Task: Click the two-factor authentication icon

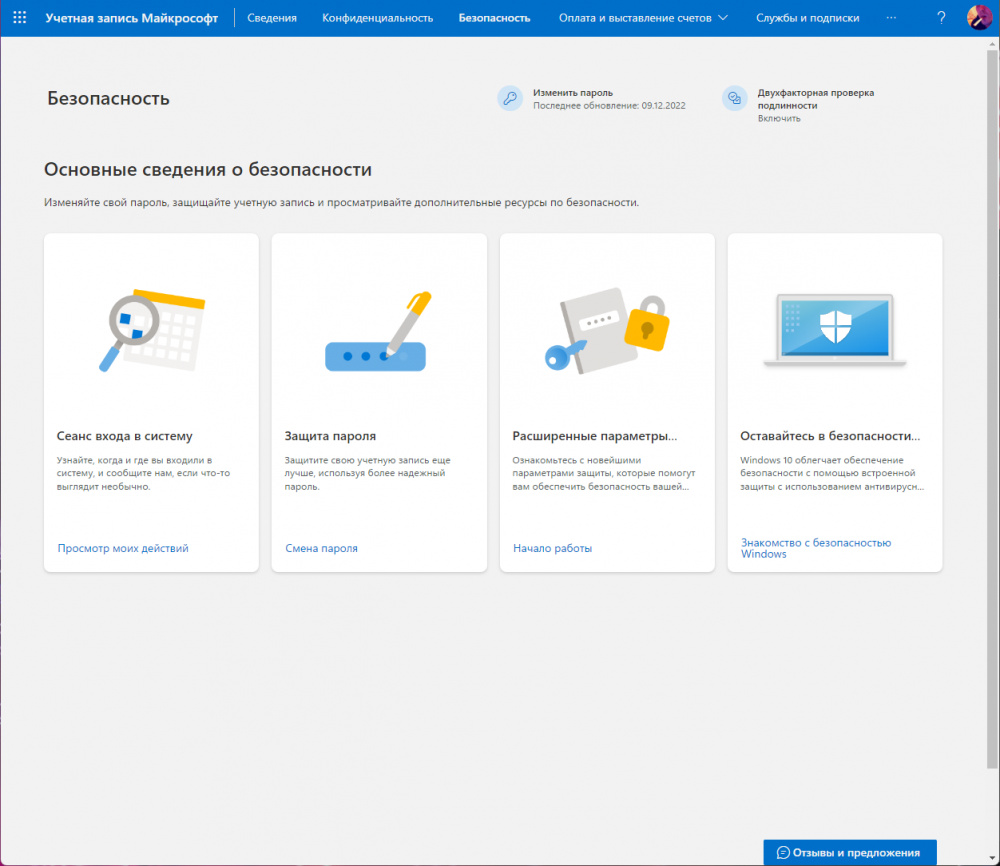Action: tap(735, 98)
